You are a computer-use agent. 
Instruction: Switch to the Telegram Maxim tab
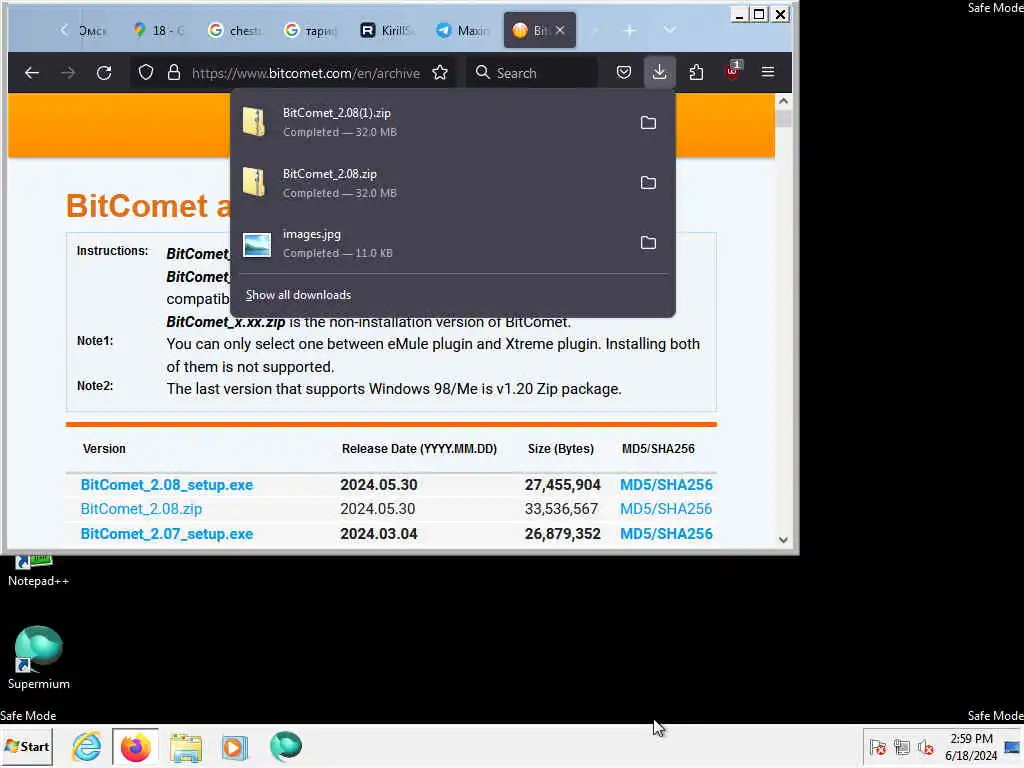464,31
